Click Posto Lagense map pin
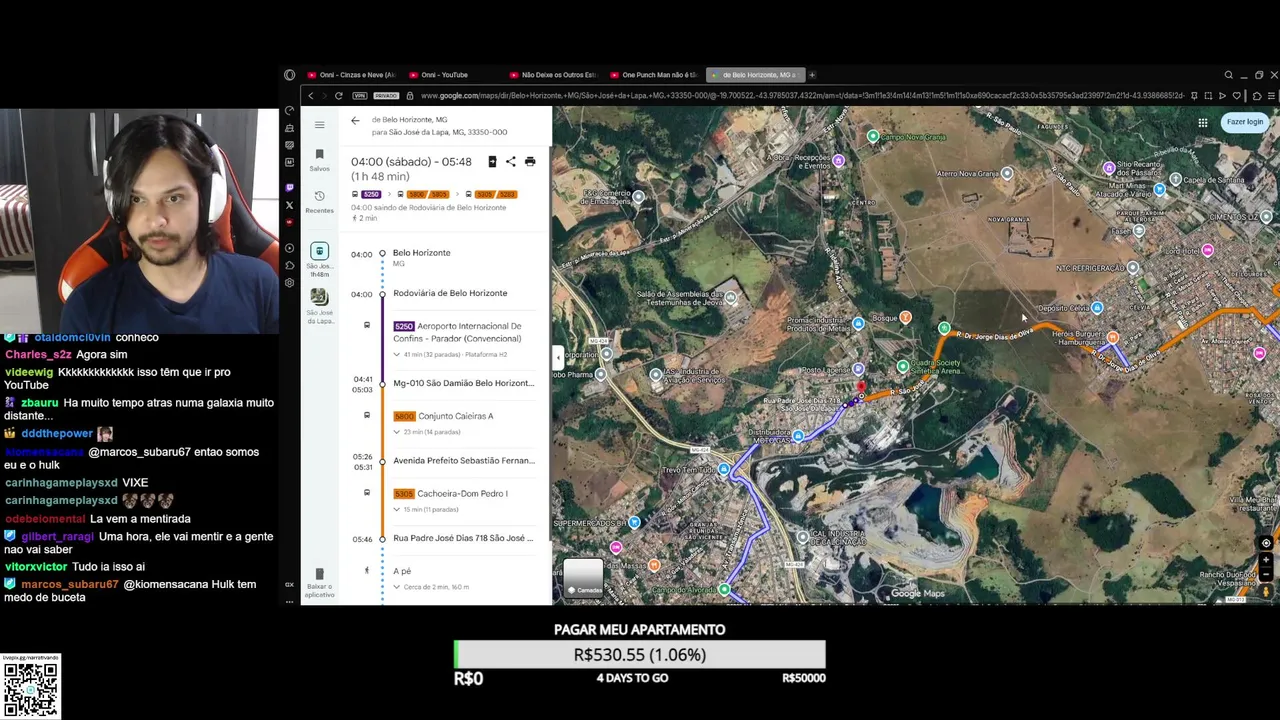The image size is (1280, 720). (x=857, y=369)
